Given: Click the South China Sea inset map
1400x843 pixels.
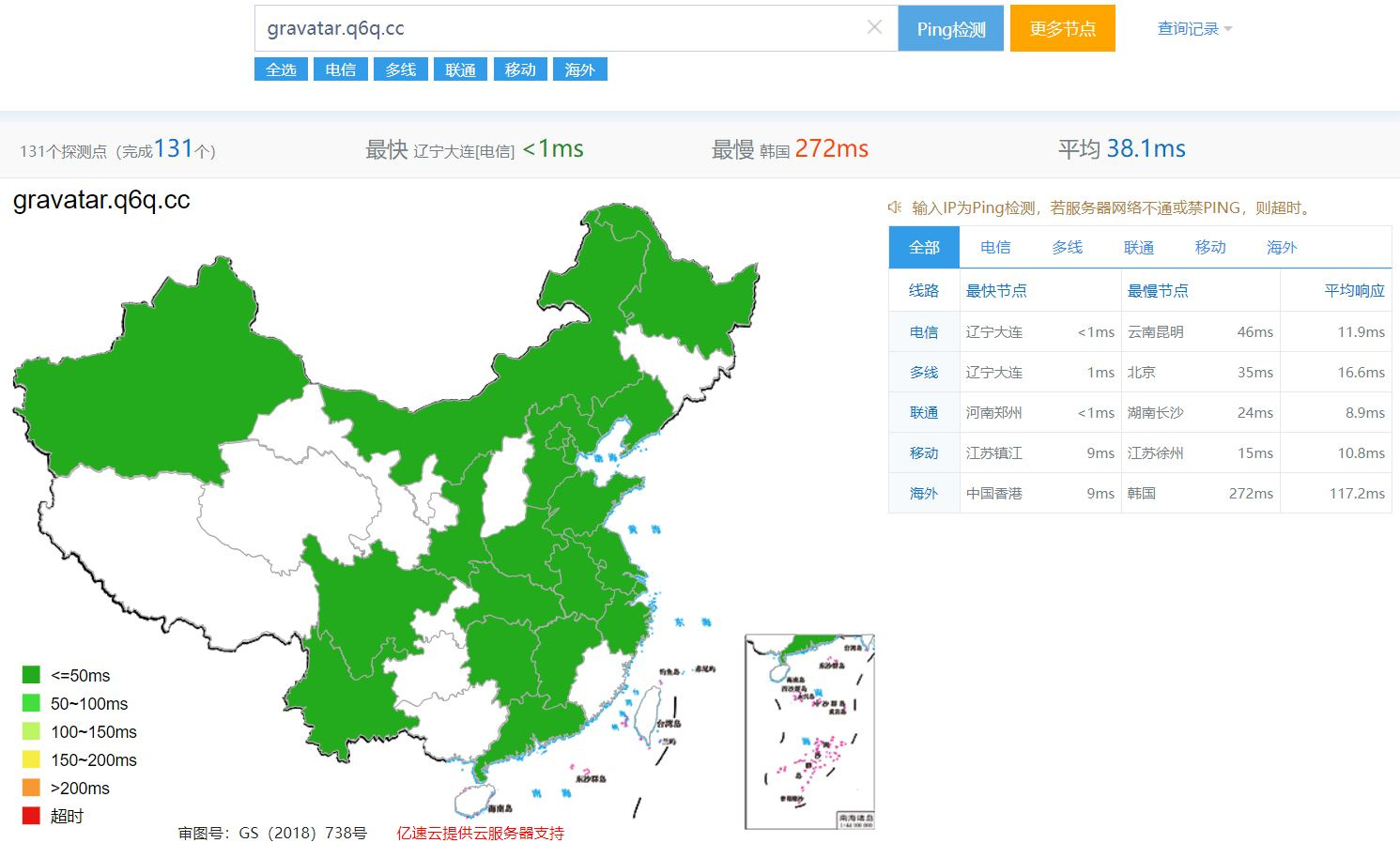Looking at the screenshot, I should coord(809,732).
